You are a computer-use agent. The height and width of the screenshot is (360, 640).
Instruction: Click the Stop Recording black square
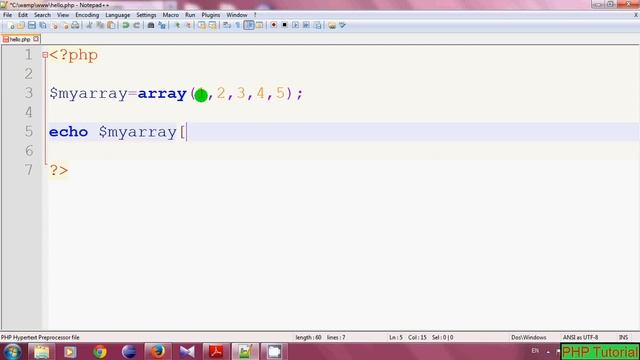(x=284, y=25)
